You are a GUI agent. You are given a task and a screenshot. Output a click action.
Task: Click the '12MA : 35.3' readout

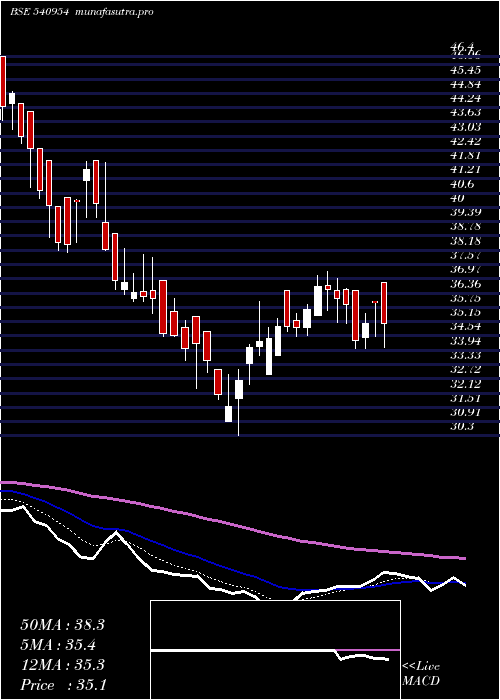pyautogui.click(x=62, y=665)
